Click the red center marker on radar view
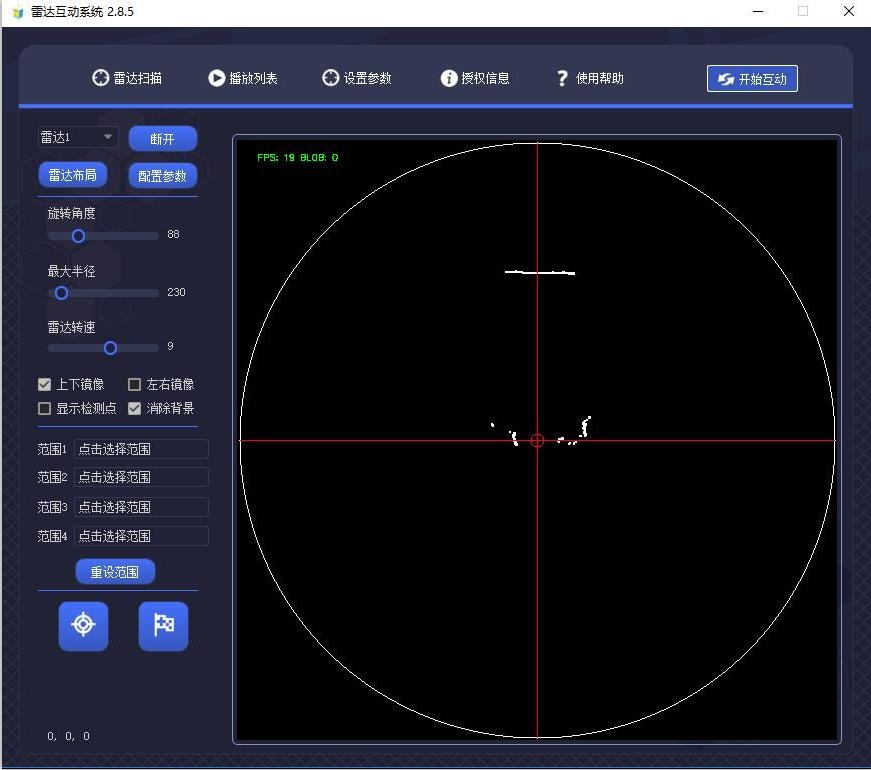The image size is (871, 770). click(x=537, y=440)
